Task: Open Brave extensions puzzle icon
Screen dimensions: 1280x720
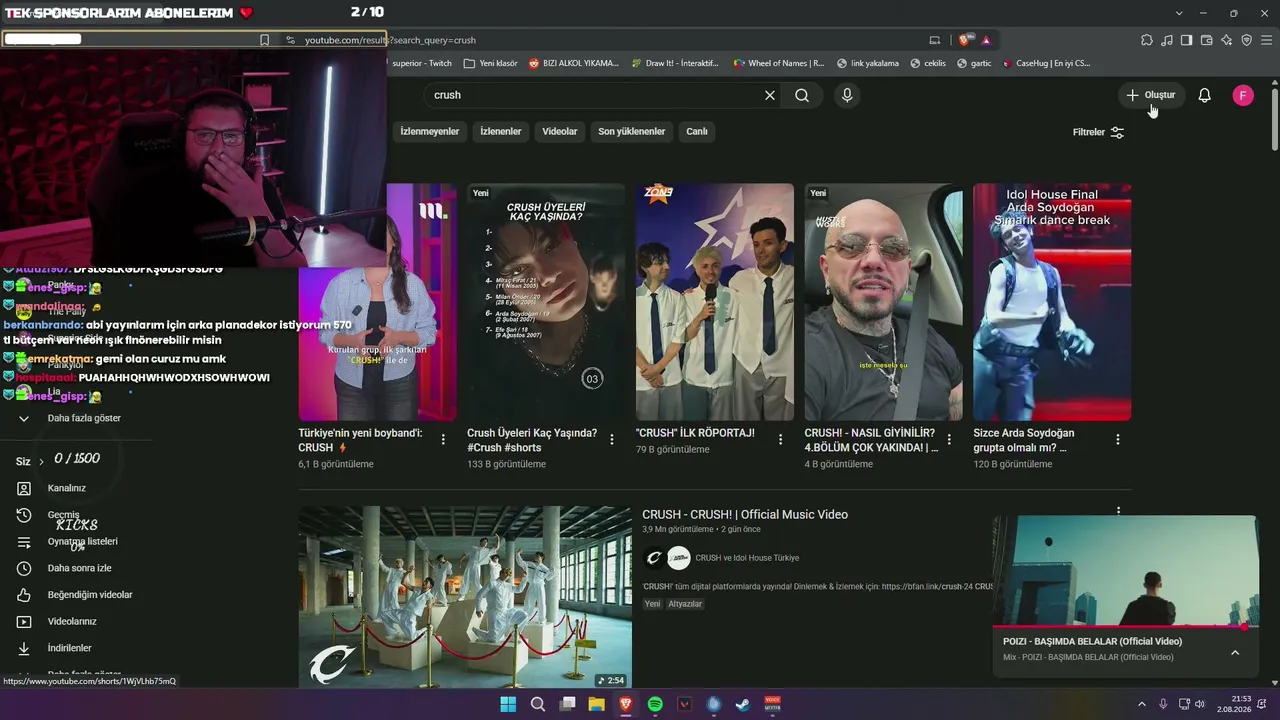Action: [1146, 40]
